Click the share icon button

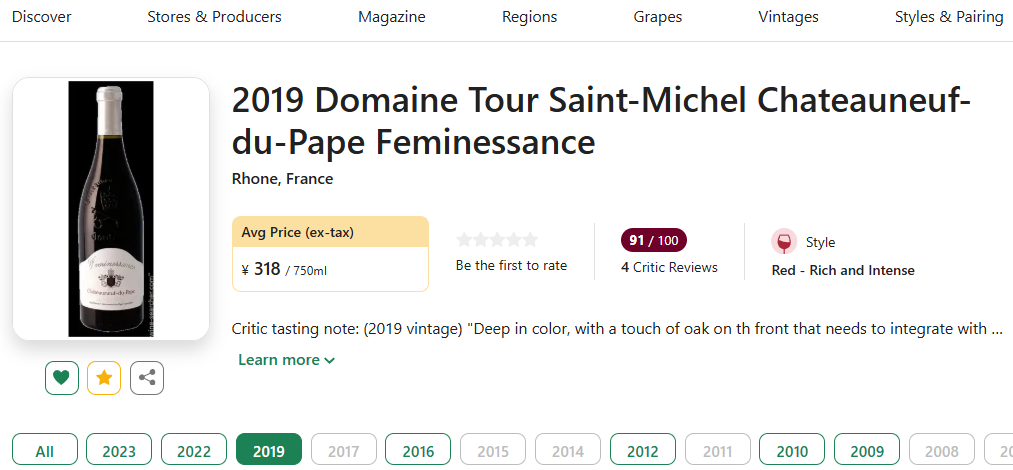point(147,378)
